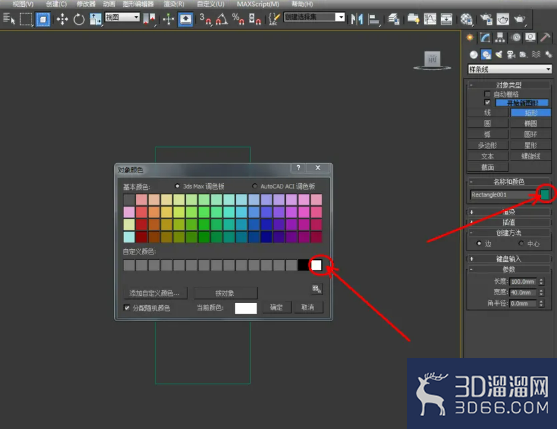Toggle the 开始新图形 checkbox
557x429 pixels.
[x=487, y=102]
